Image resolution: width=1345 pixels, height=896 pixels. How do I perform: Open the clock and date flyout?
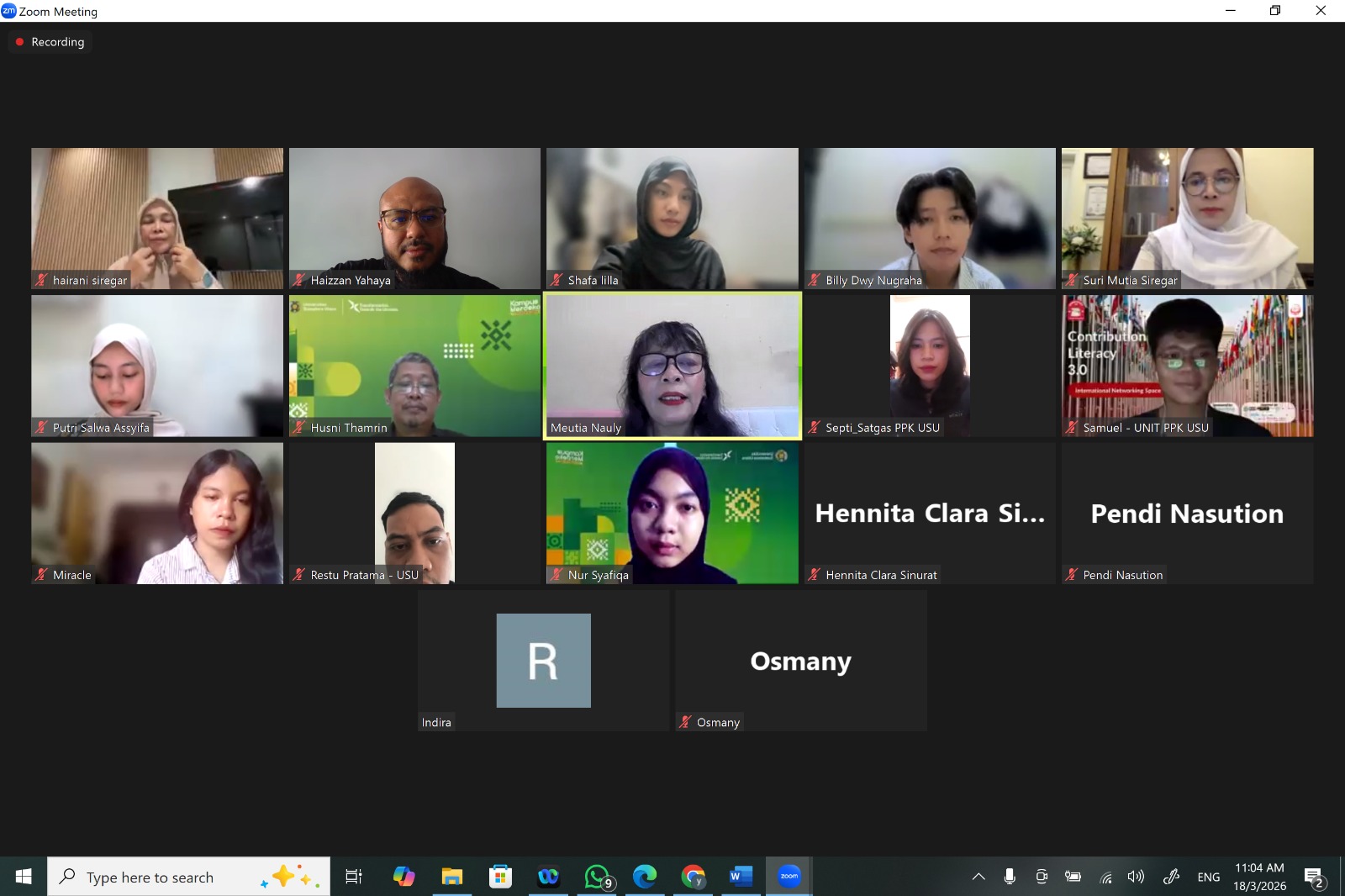pos(1259,877)
